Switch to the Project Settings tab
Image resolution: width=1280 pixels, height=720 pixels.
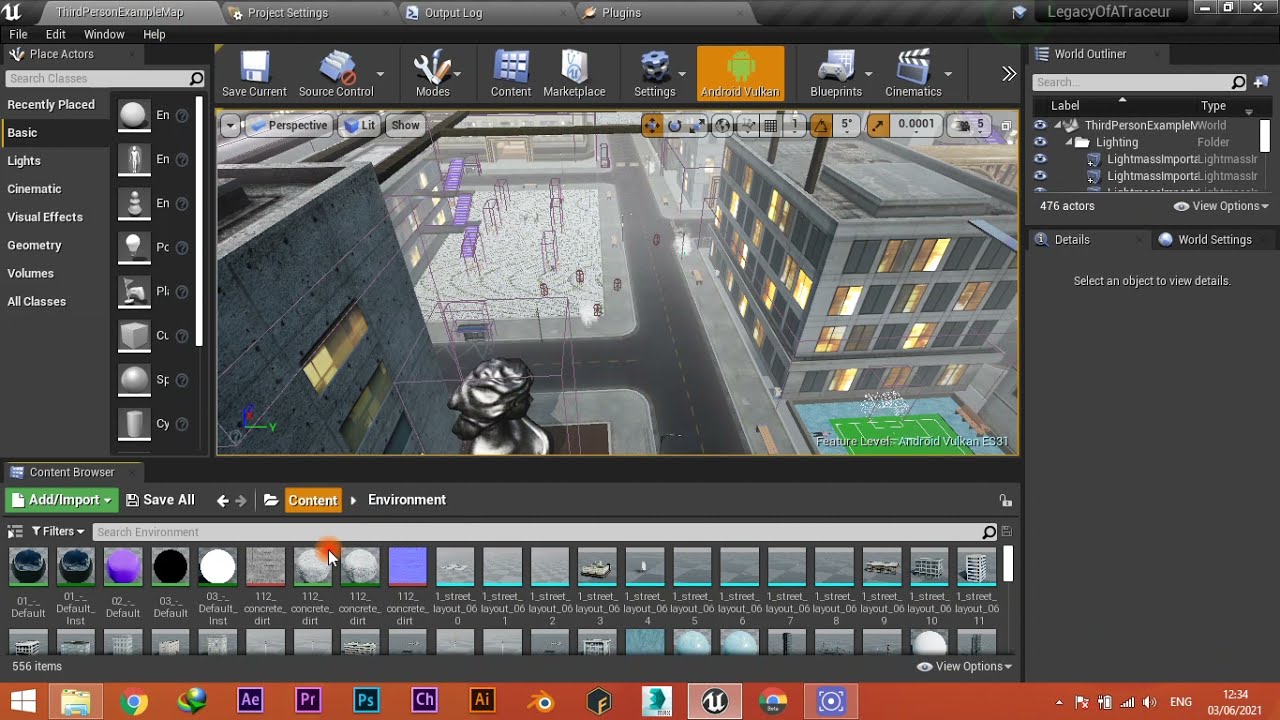[287, 13]
